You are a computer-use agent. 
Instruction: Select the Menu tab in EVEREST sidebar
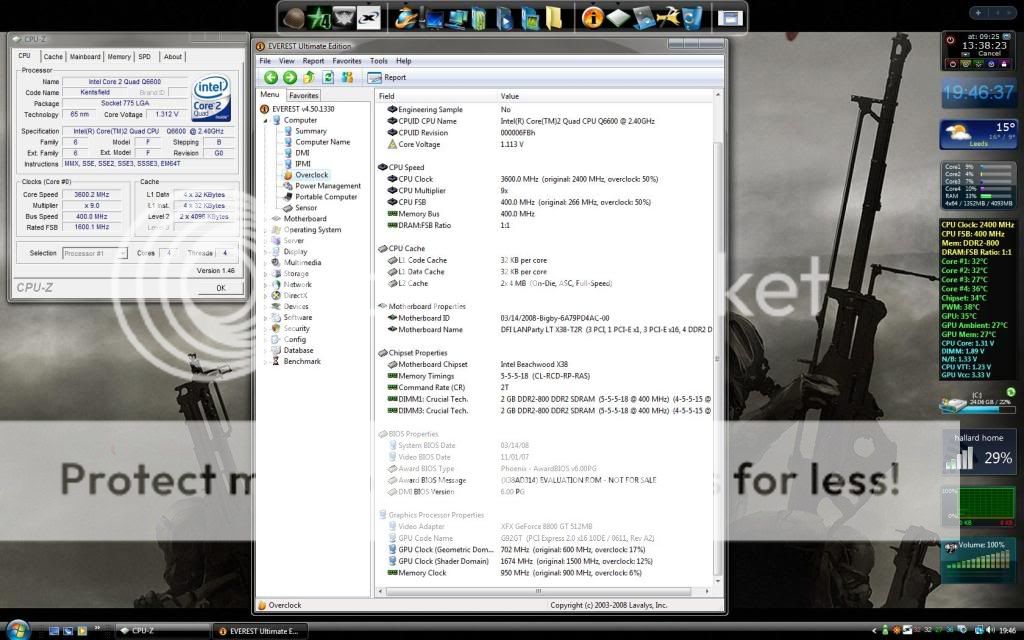click(x=270, y=95)
